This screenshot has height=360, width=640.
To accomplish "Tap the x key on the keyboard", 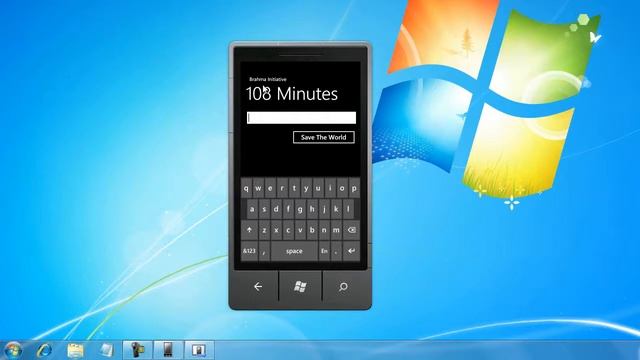I will (x=276, y=230).
